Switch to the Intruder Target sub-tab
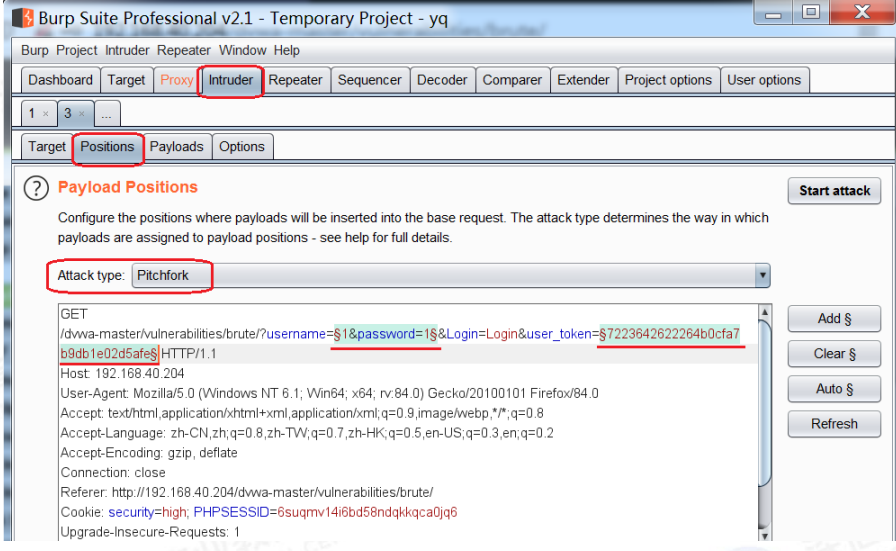 click(47, 147)
